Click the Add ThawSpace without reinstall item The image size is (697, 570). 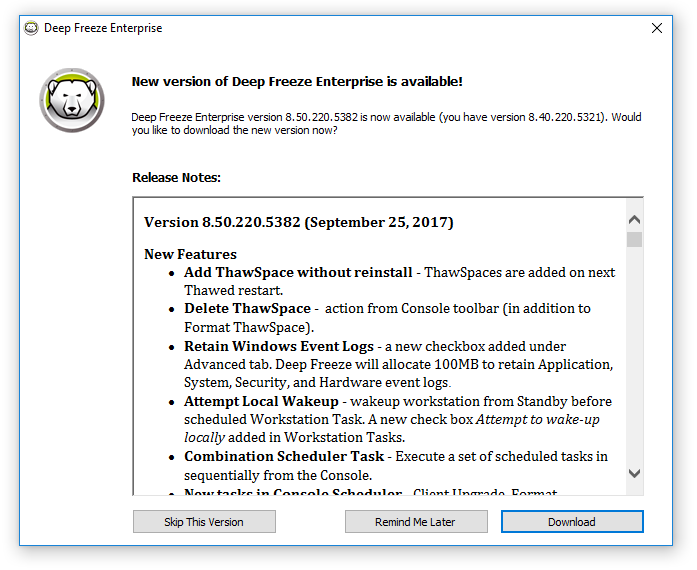pyautogui.click(x=297, y=272)
